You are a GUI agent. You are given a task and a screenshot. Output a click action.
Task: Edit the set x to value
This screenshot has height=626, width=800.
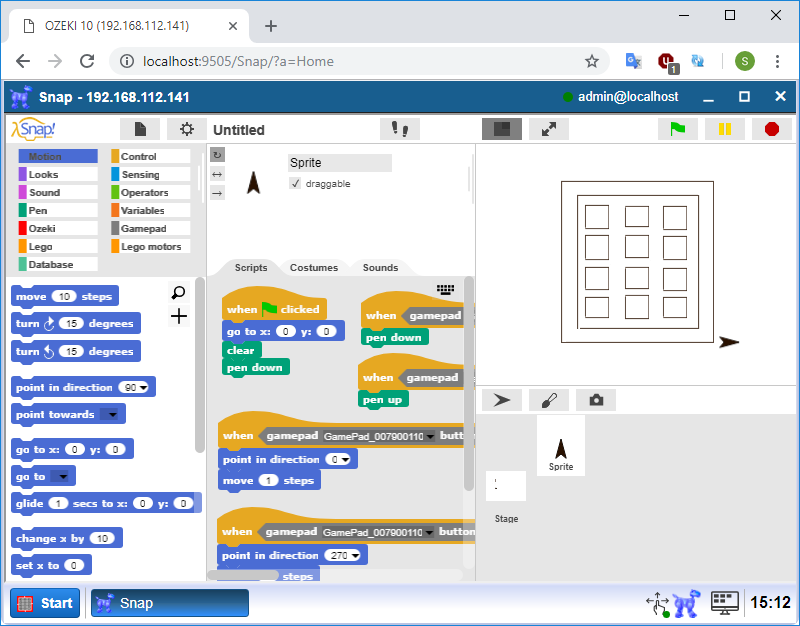tap(74, 565)
